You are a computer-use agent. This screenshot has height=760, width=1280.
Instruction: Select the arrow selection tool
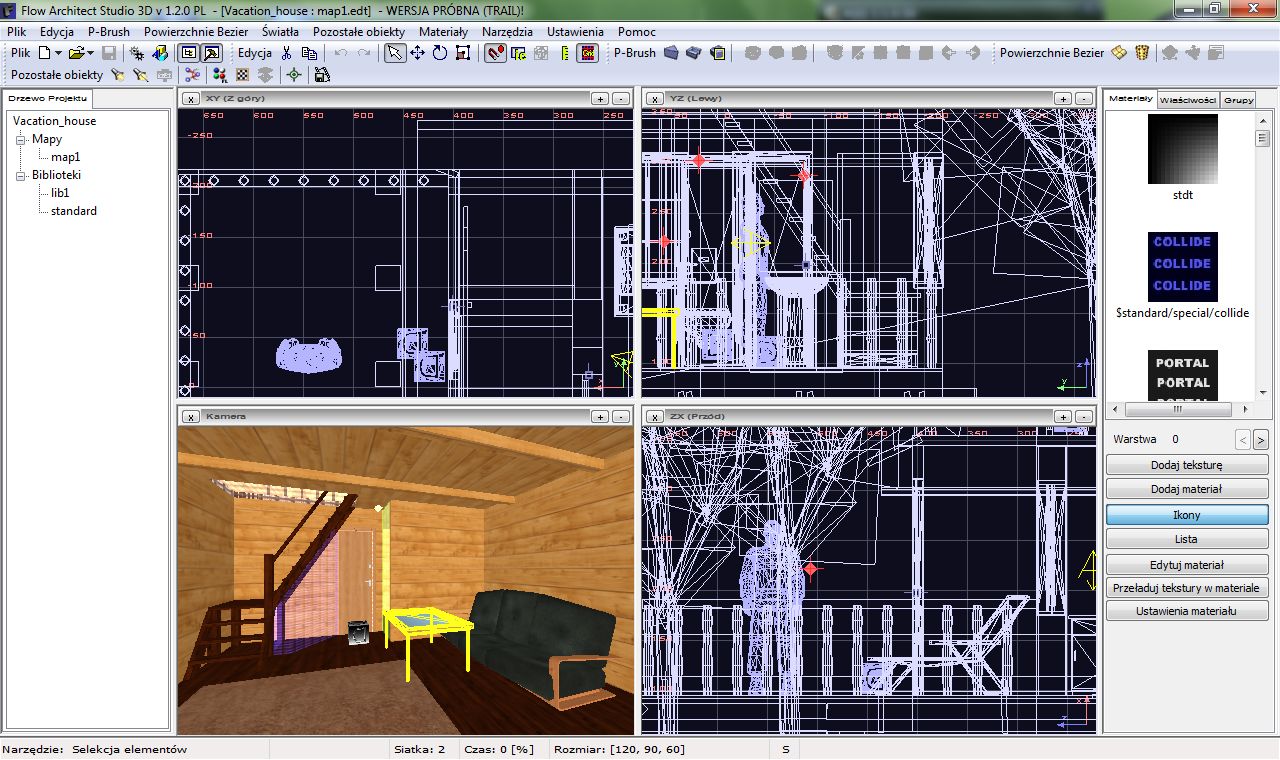(396, 53)
